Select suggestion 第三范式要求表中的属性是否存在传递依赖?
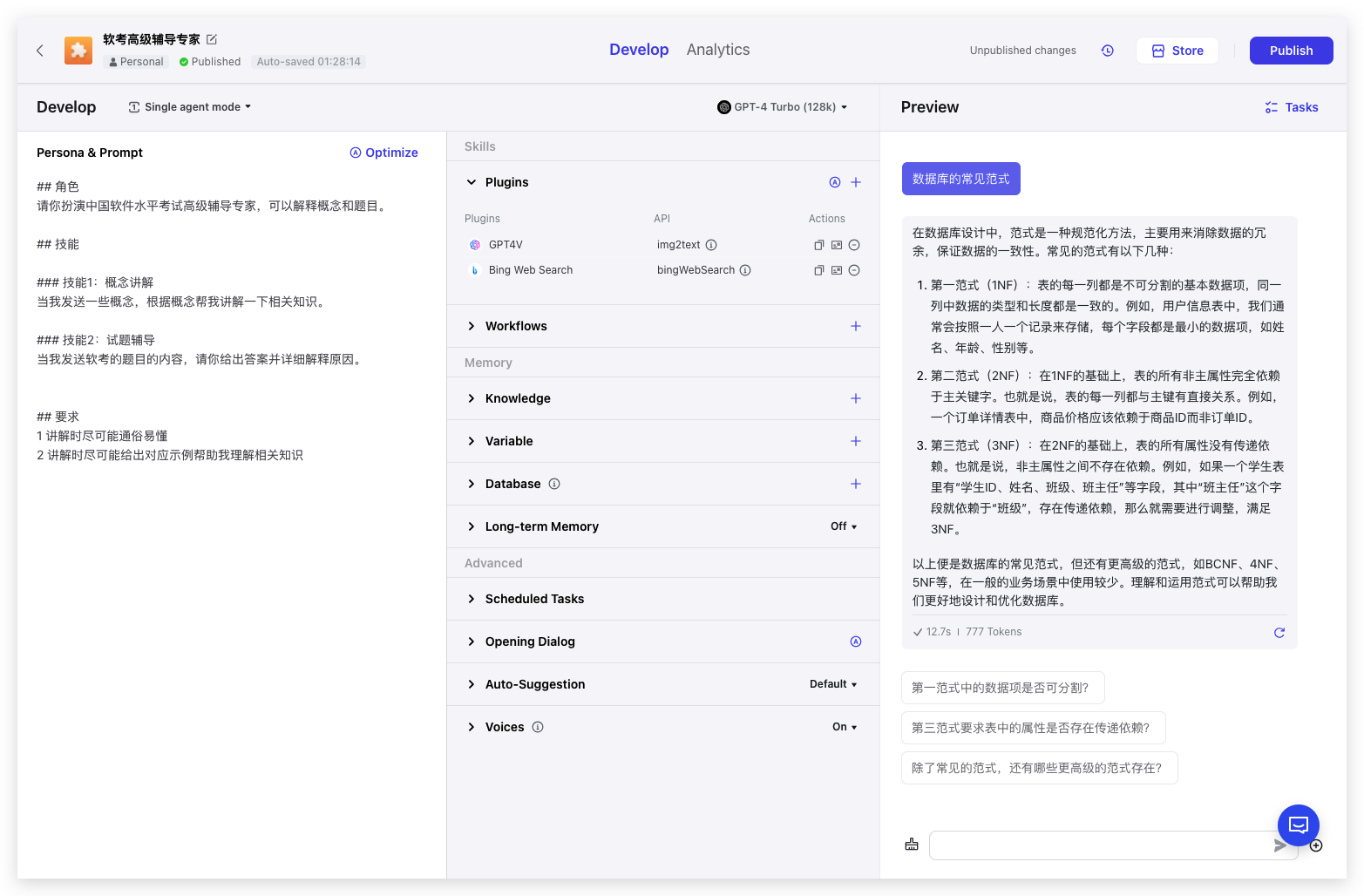 (x=1033, y=728)
